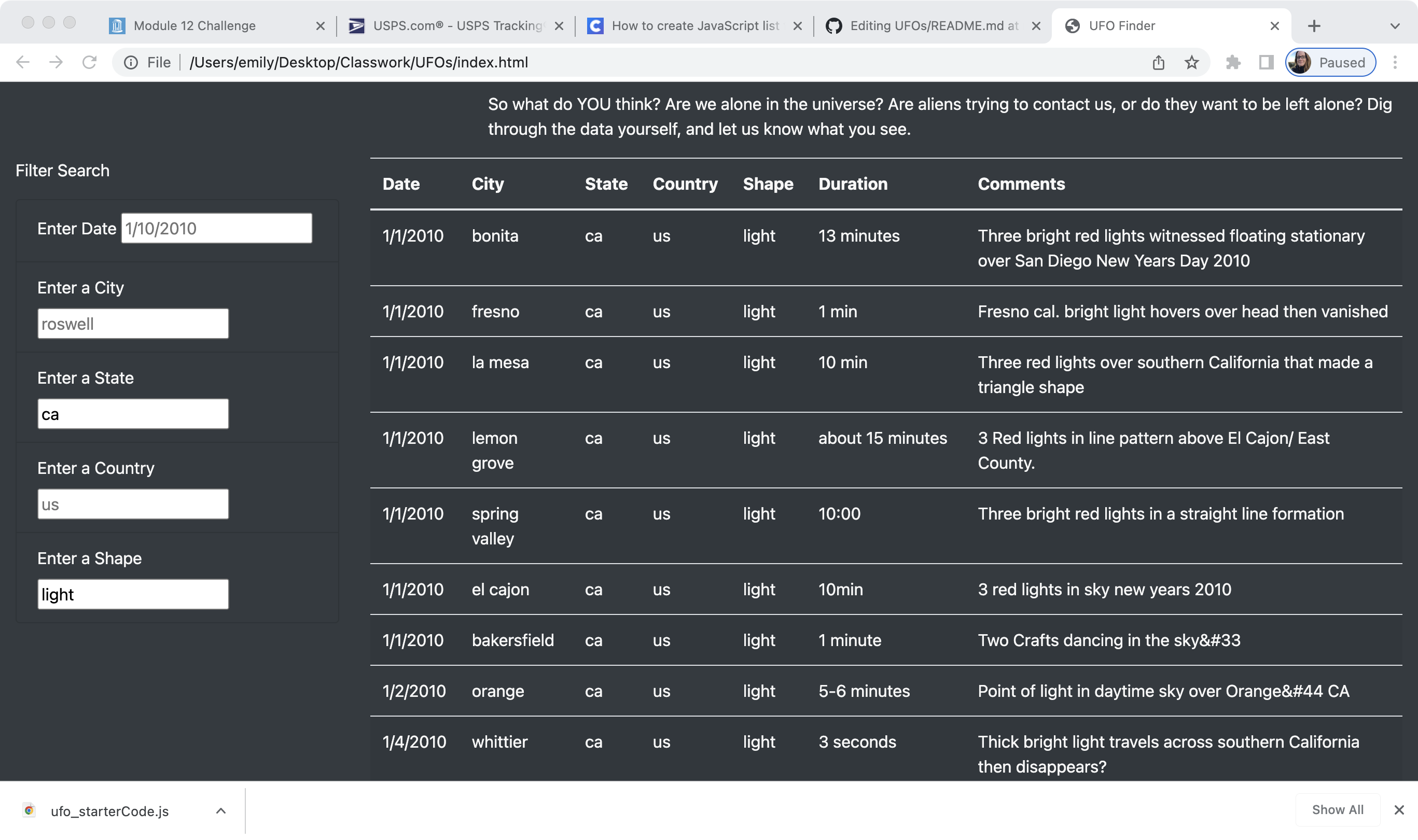This screenshot has height=840, width=1418.
Task: Click the forward navigation arrow
Action: click(56, 62)
